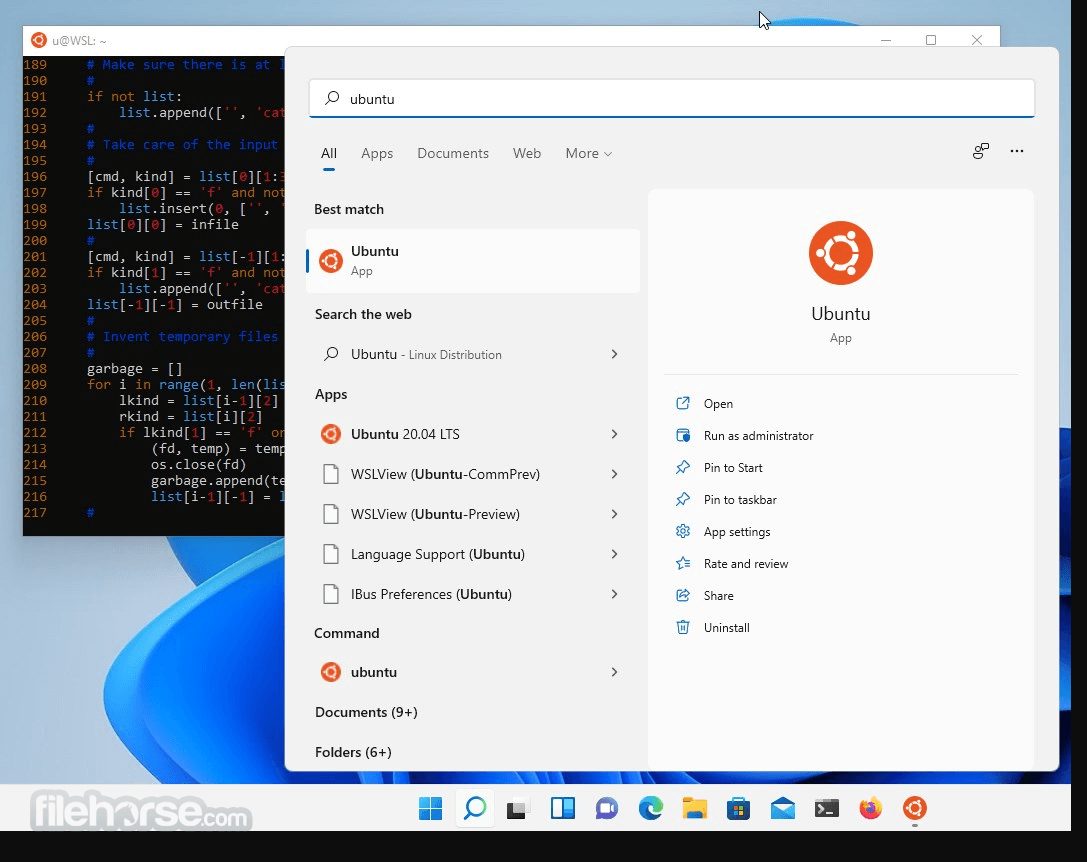Click the Pin to Start pin icon

[683, 467]
